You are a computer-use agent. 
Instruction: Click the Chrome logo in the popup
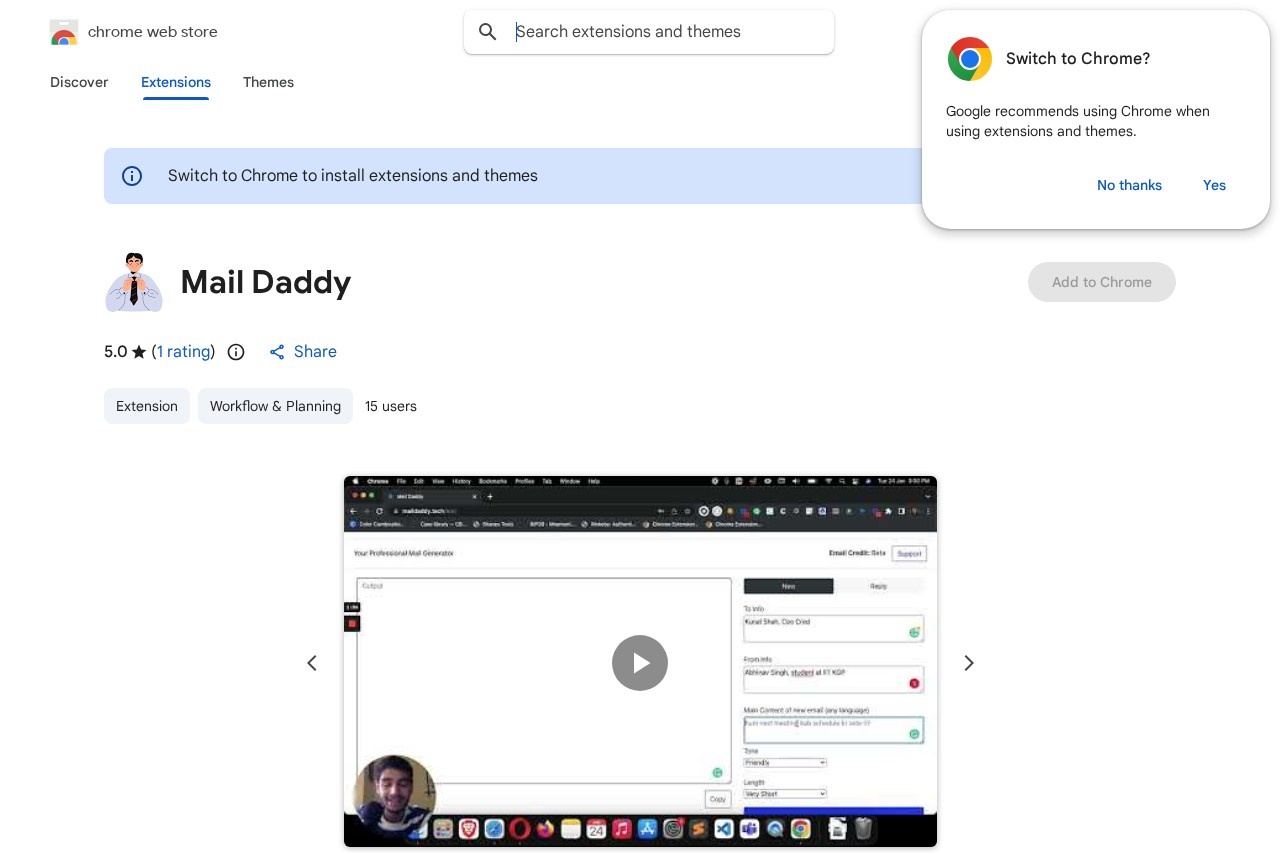(x=969, y=59)
